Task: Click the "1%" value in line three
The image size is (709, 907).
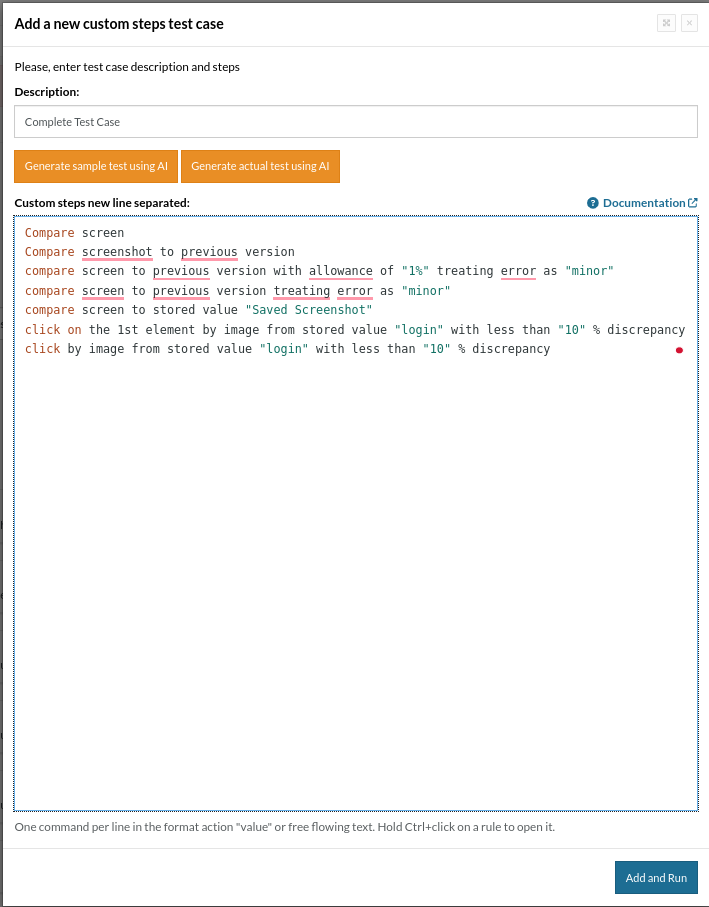Action: tap(415, 271)
